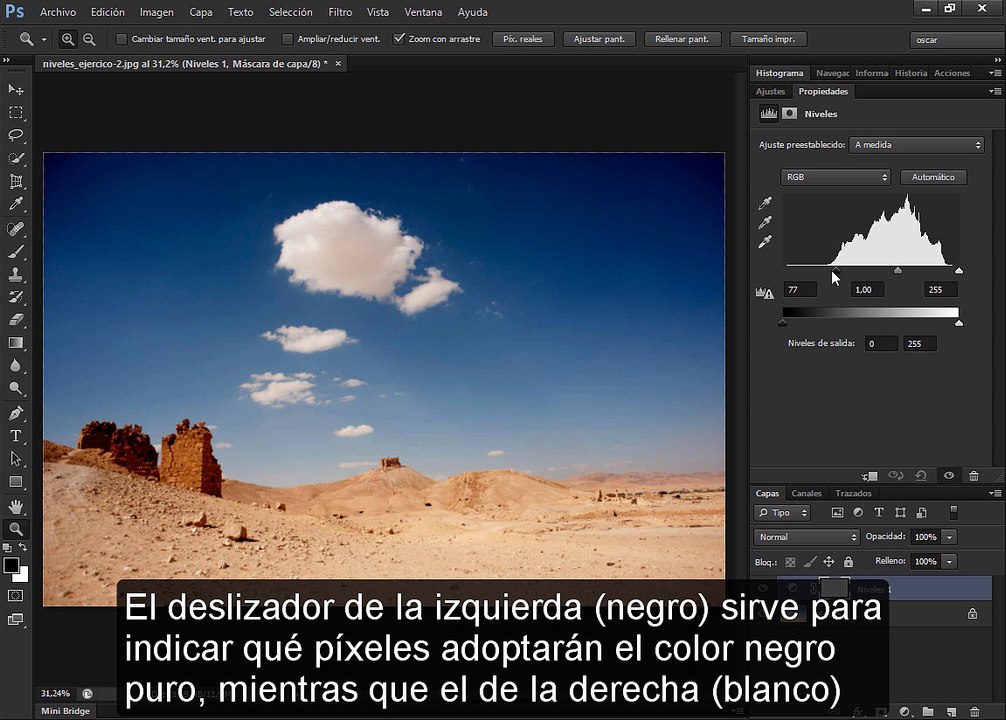1006x720 pixels.
Task: Open the Tipo layer filter dropdown
Action: point(782,513)
